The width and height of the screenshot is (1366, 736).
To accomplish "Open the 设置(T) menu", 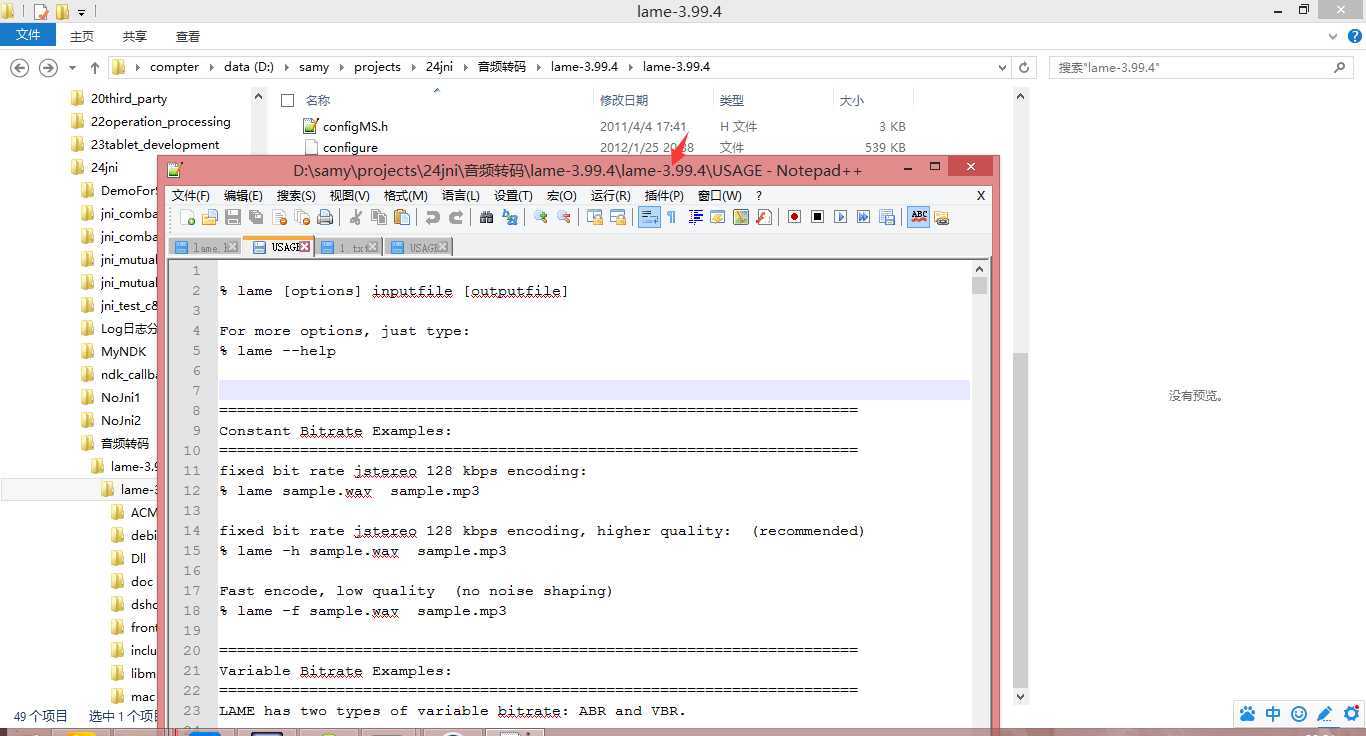I will tap(513, 195).
